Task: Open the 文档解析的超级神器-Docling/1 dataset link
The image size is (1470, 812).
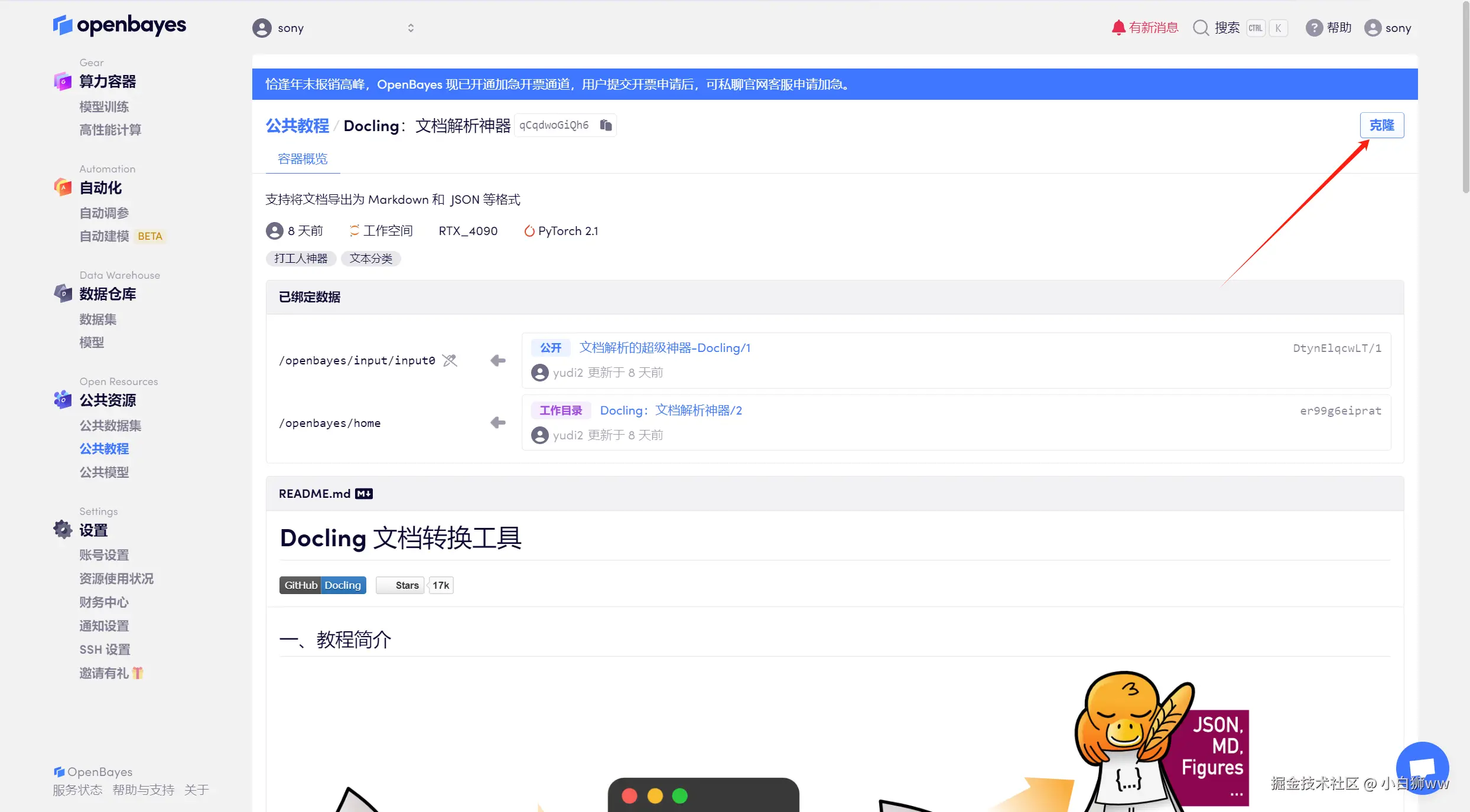Action: pyautogui.click(x=665, y=348)
